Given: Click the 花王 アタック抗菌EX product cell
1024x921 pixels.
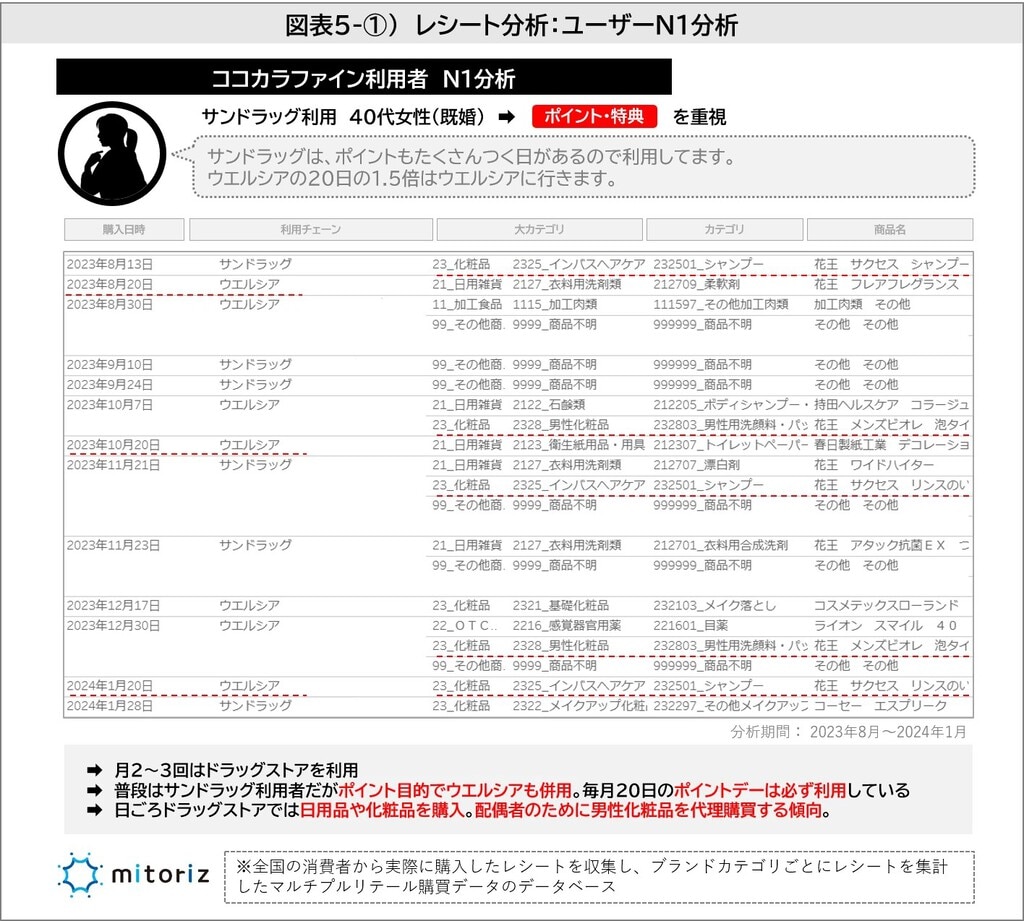Looking at the screenshot, I should [x=891, y=545].
